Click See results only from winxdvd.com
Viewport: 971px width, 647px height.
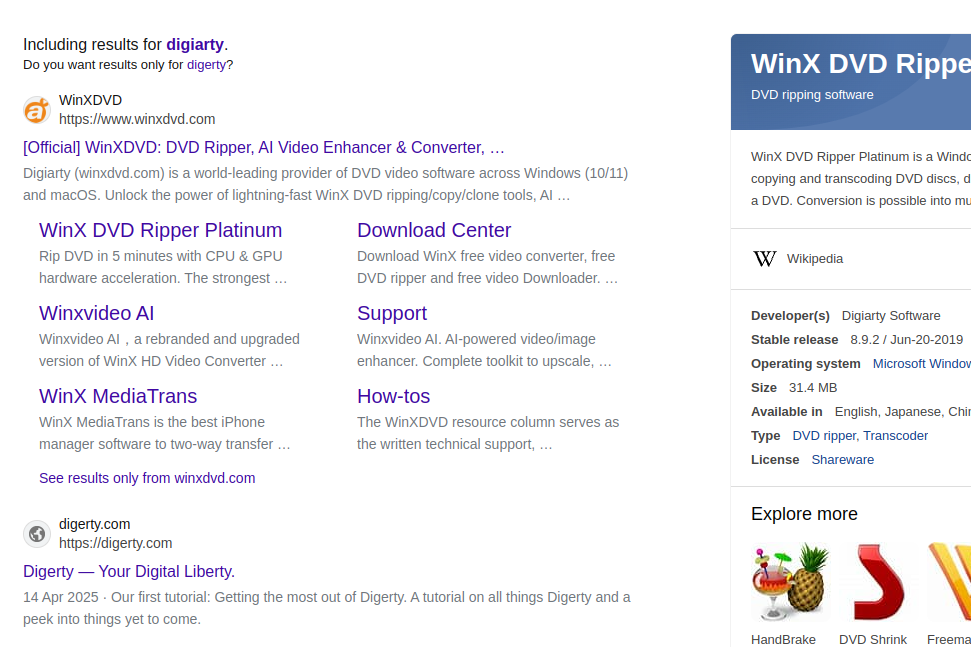point(147,478)
